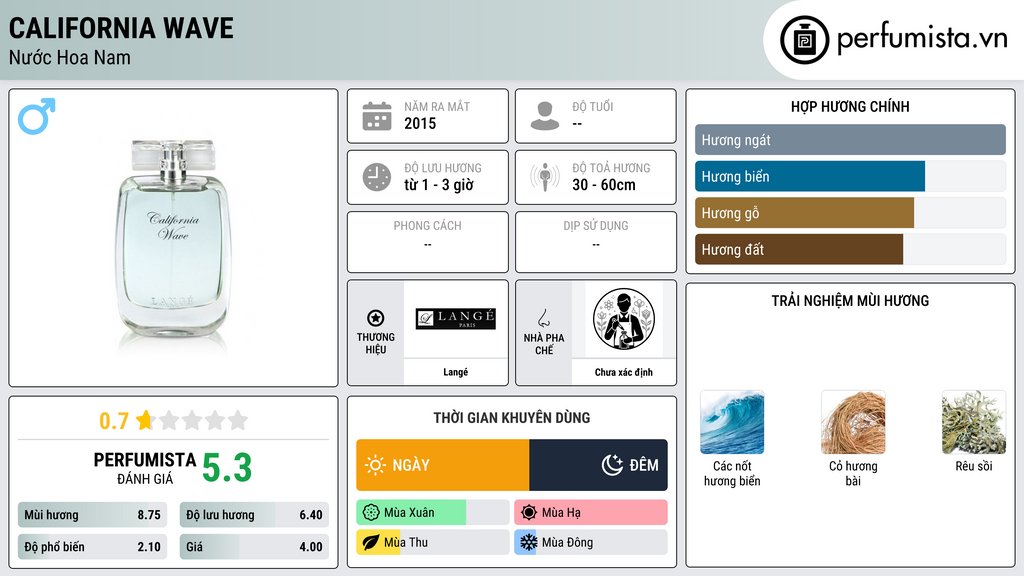Click the Rêu sồi note label
Viewport: 1024px width, 576px height.
click(974, 466)
